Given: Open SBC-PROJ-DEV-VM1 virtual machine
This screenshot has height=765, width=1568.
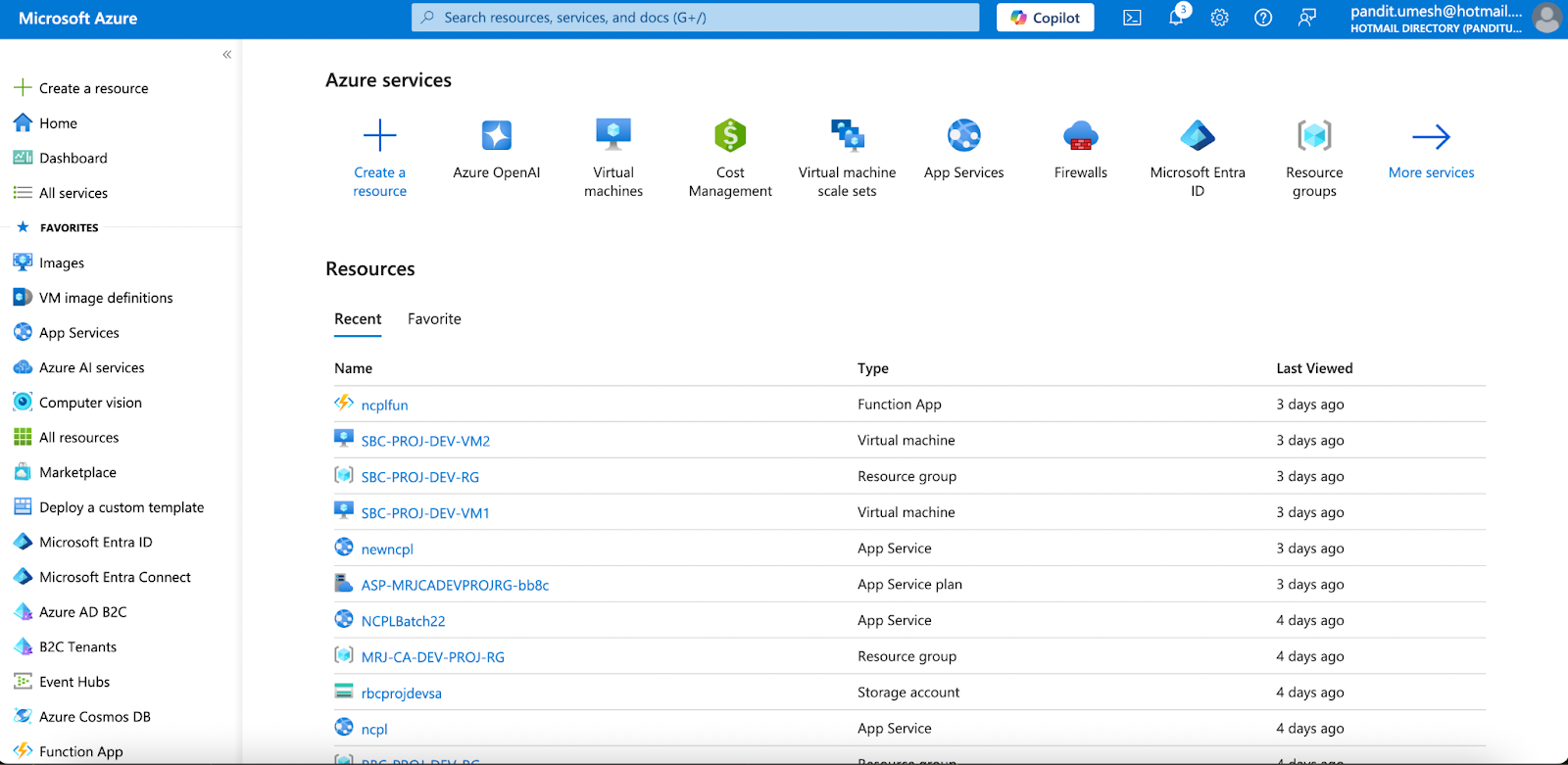Looking at the screenshot, I should pos(425,513).
